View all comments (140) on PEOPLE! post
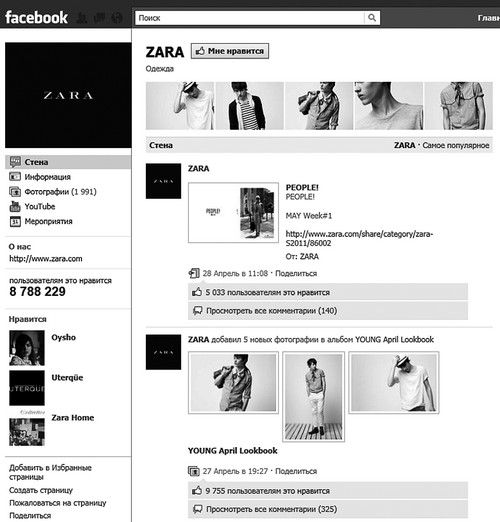500x522 pixels. pos(271,311)
